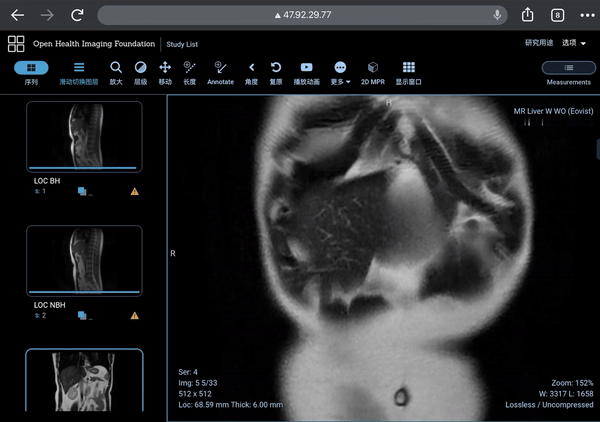Open the Options dropdown (选项)

574,43
